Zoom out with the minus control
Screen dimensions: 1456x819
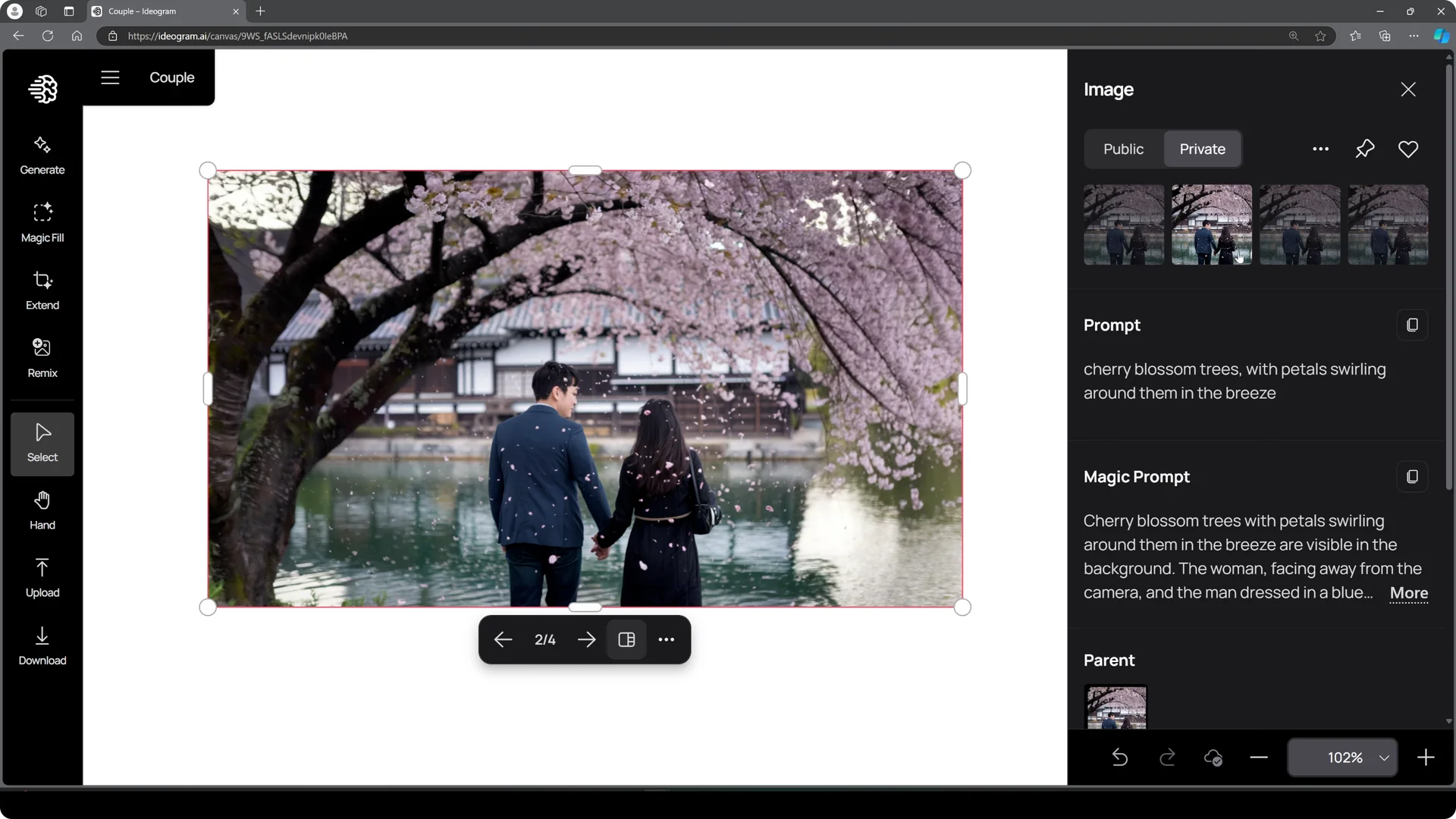tap(1258, 757)
